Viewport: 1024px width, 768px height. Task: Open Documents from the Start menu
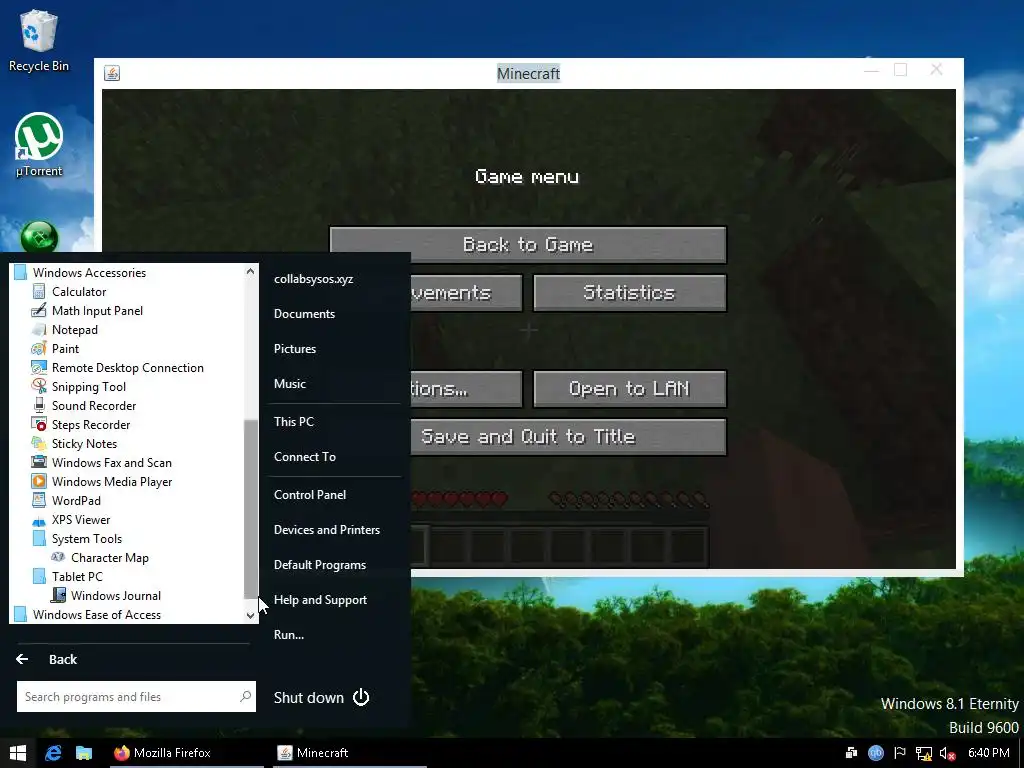pyautogui.click(x=304, y=314)
